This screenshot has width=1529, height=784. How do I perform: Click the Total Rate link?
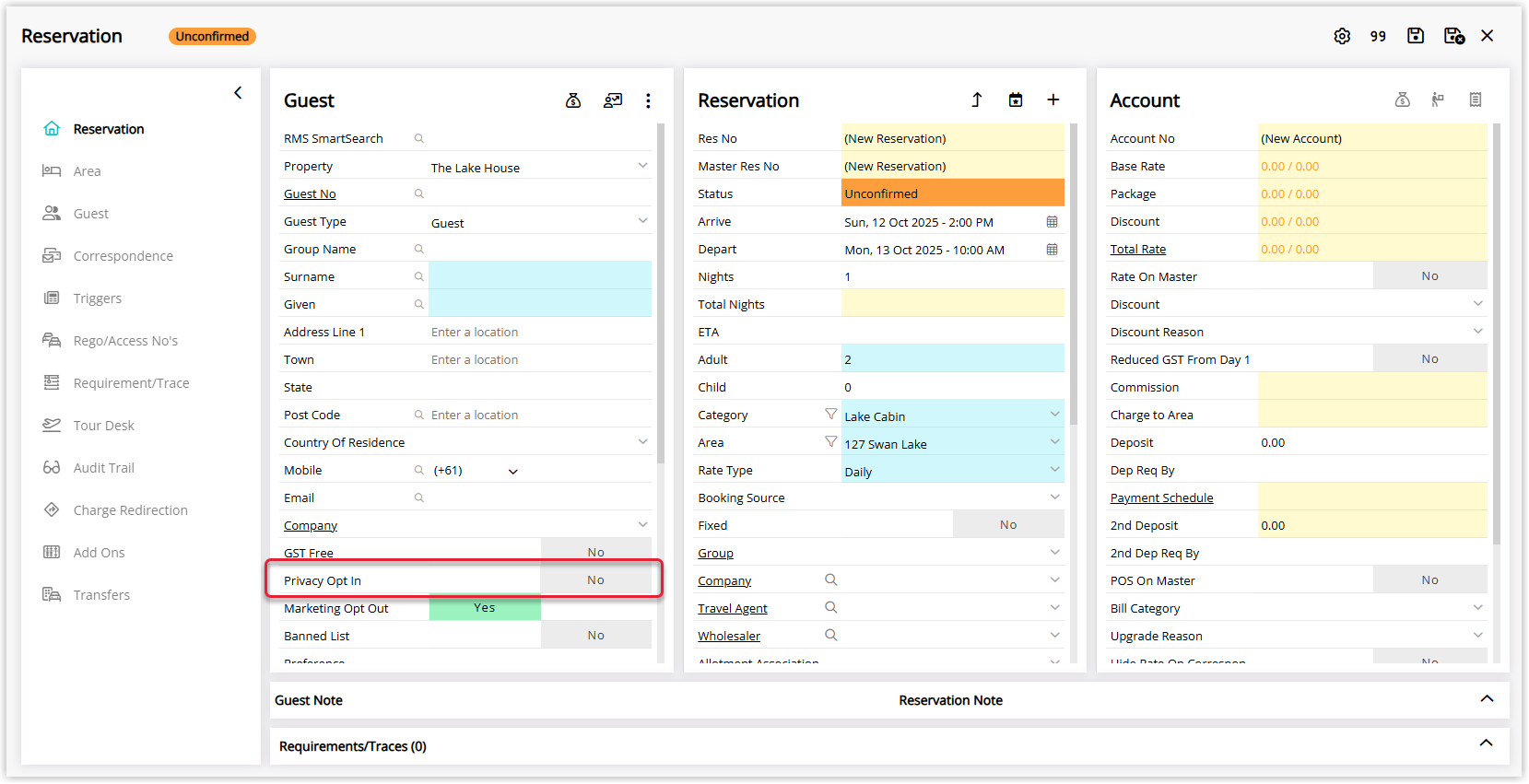1138,250
